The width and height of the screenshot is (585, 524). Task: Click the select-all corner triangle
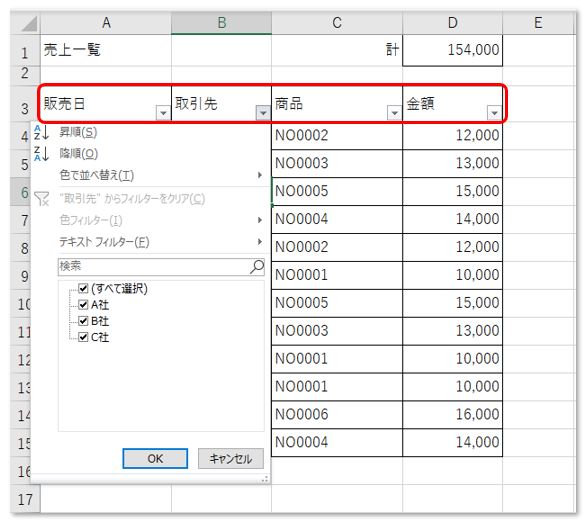[x=29, y=23]
